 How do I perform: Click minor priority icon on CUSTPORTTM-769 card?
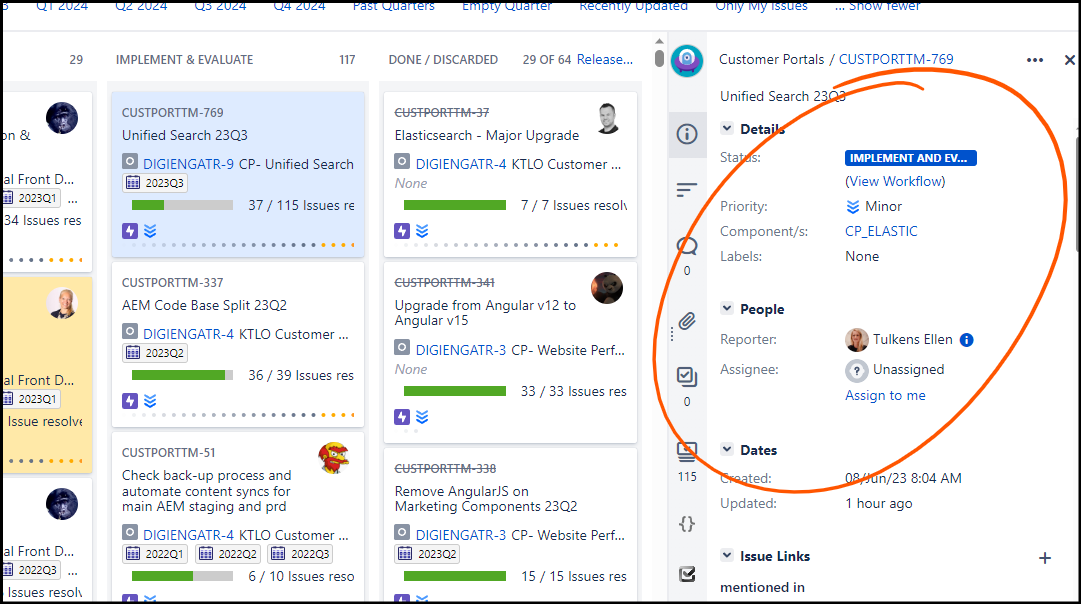(150, 231)
